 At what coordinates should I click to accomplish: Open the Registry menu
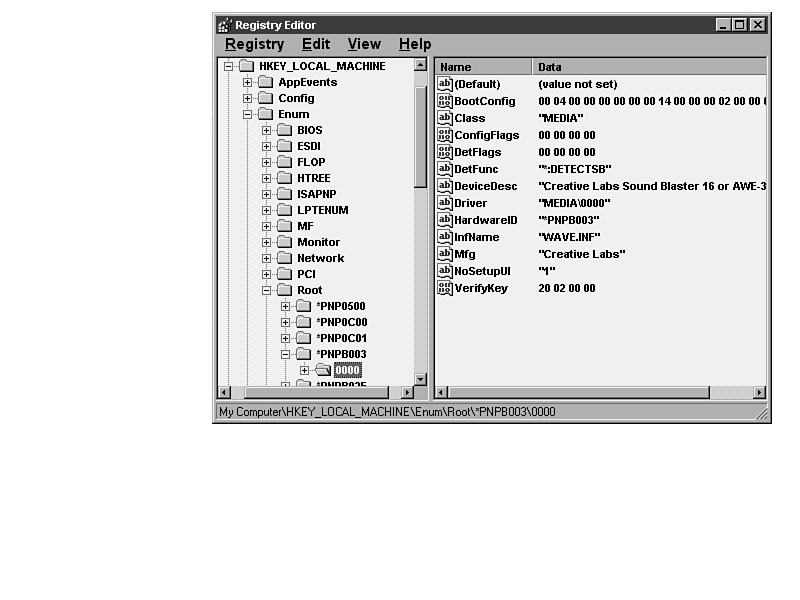coord(254,44)
